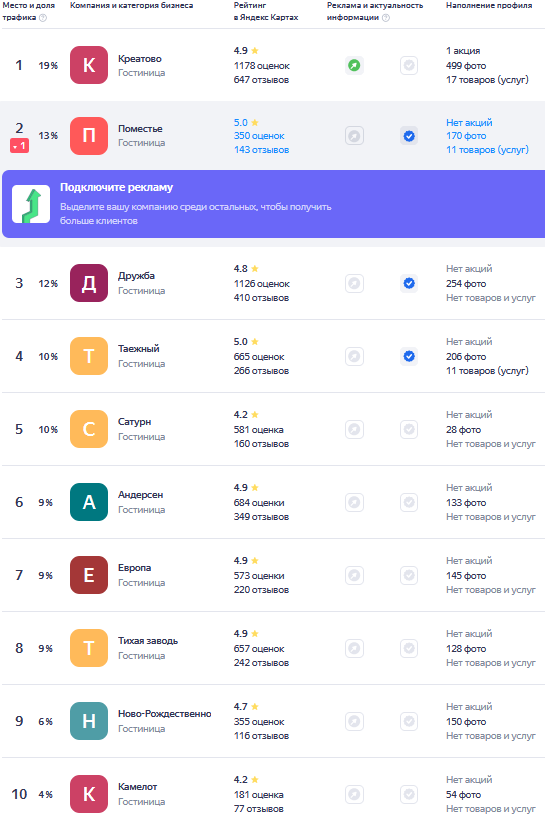Click the 19% traffic share for Креатово
This screenshot has height=825, width=545.
48,66
